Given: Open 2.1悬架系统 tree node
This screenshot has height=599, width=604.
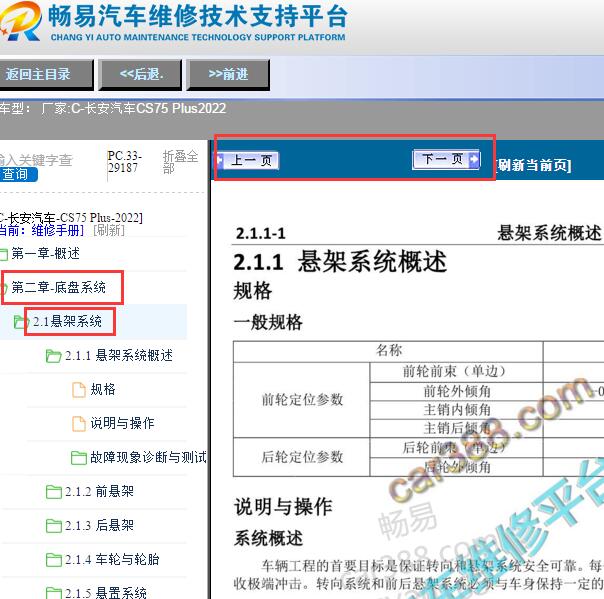Looking at the screenshot, I should click(x=67, y=321).
